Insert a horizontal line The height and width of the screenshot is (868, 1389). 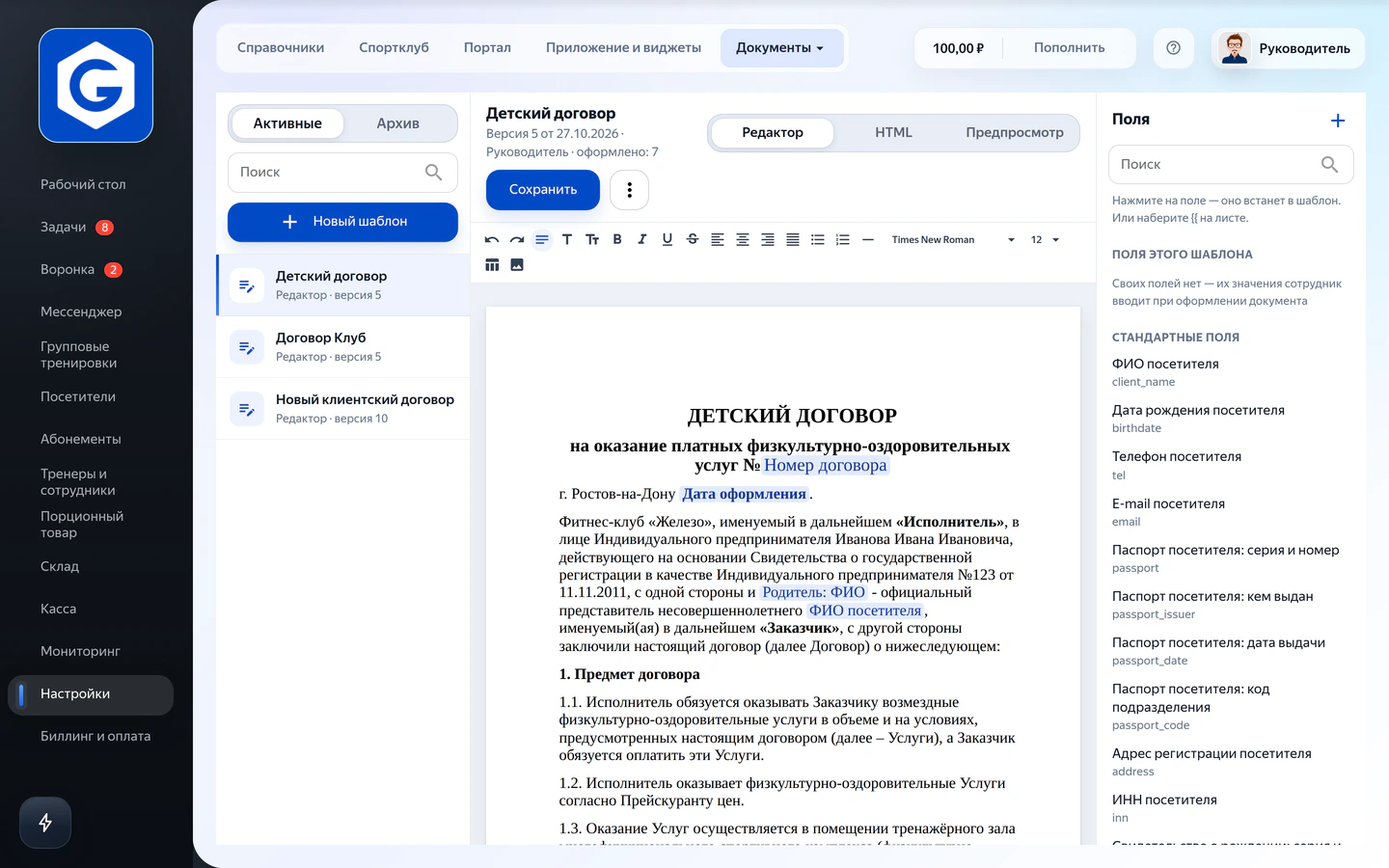tap(868, 240)
